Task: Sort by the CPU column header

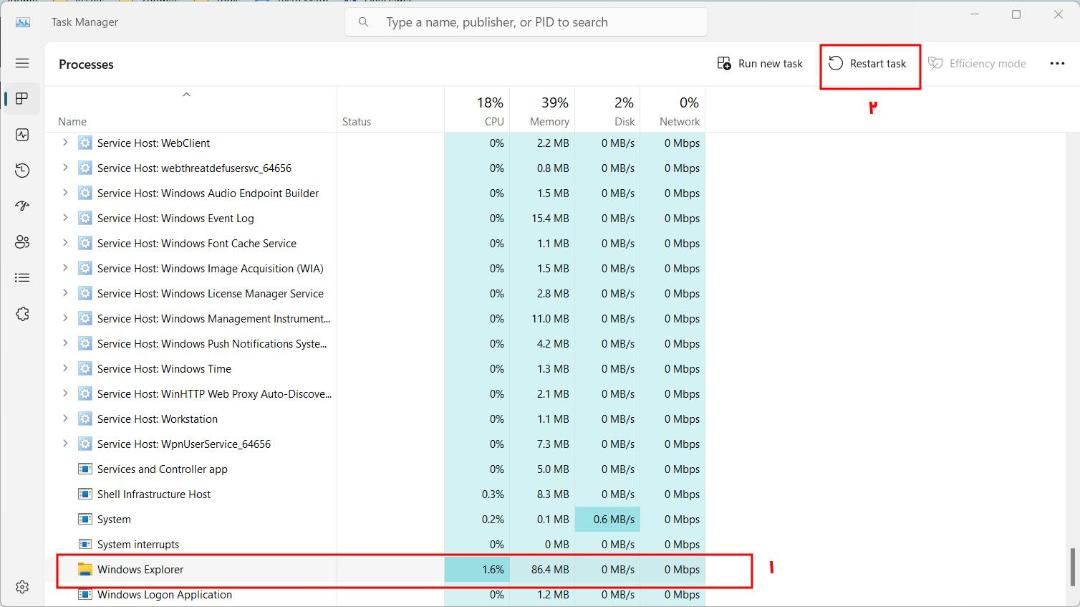Action: [x=477, y=111]
